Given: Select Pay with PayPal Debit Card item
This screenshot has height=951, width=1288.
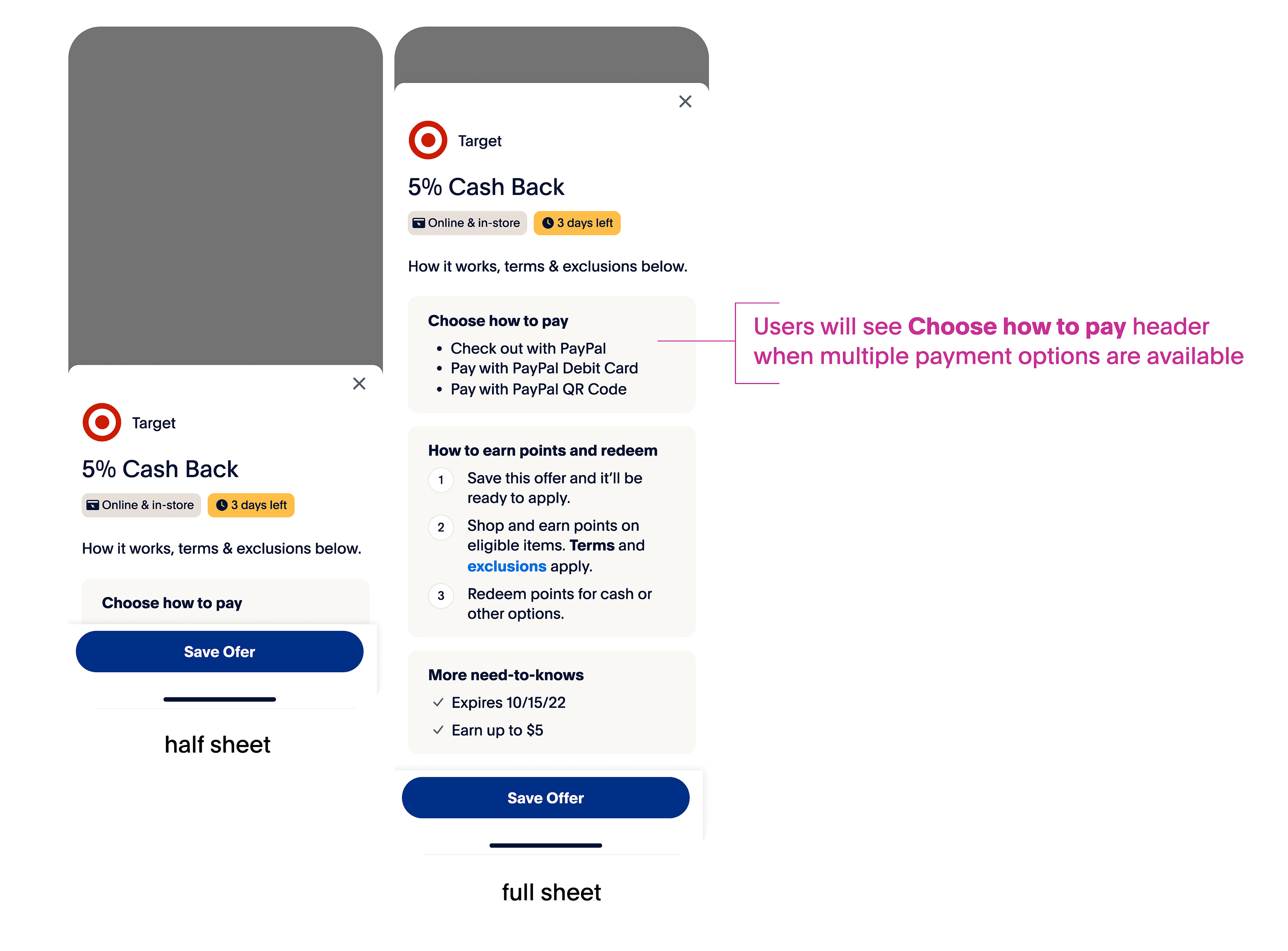Looking at the screenshot, I should (x=544, y=368).
